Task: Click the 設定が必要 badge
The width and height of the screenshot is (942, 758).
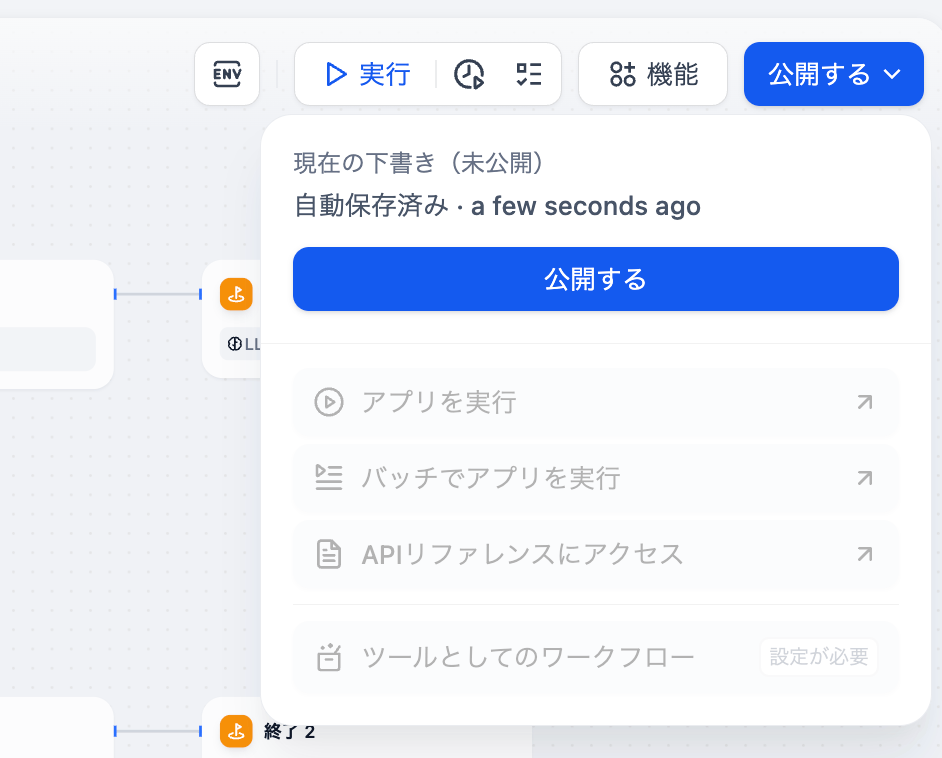Action: (819, 656)
